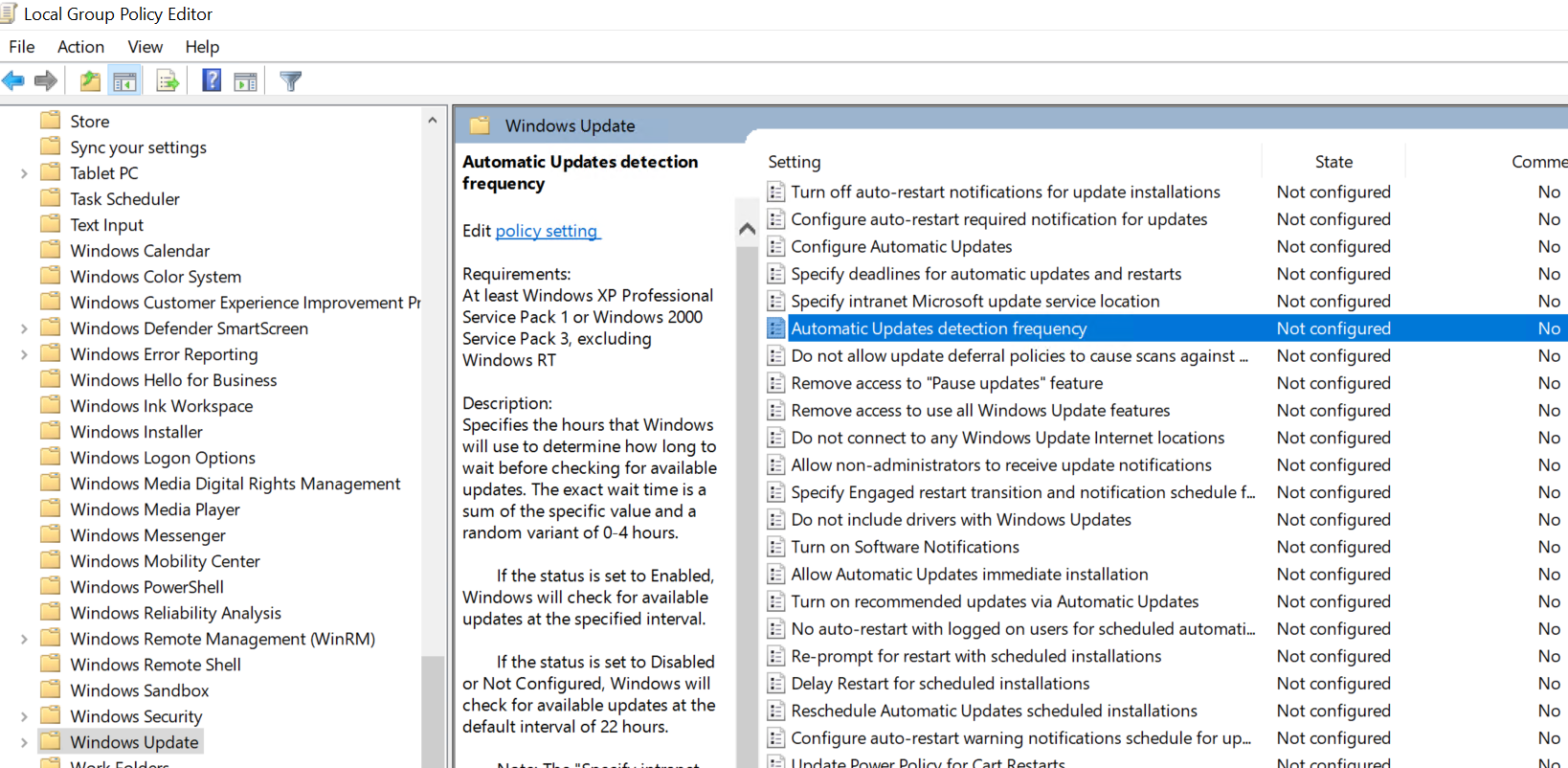This screenshot has height=768, width=1568.
Task: Open the Help question mark icon
Action: (212, 81)
